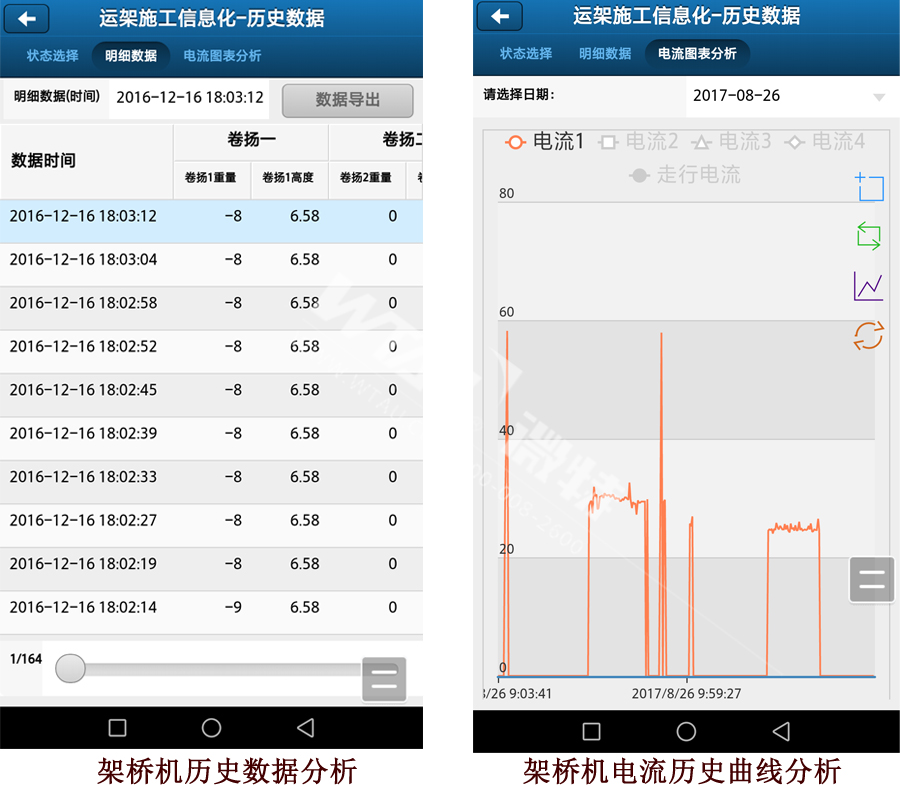
Task: Click 数据导出 export button
Action: click(x=347, y=100)
